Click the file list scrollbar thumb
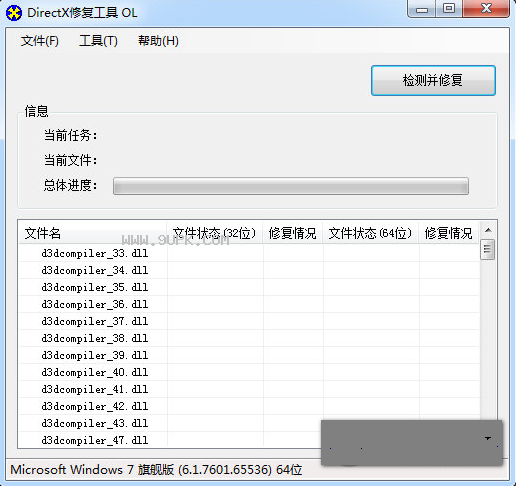 point(488,249)
